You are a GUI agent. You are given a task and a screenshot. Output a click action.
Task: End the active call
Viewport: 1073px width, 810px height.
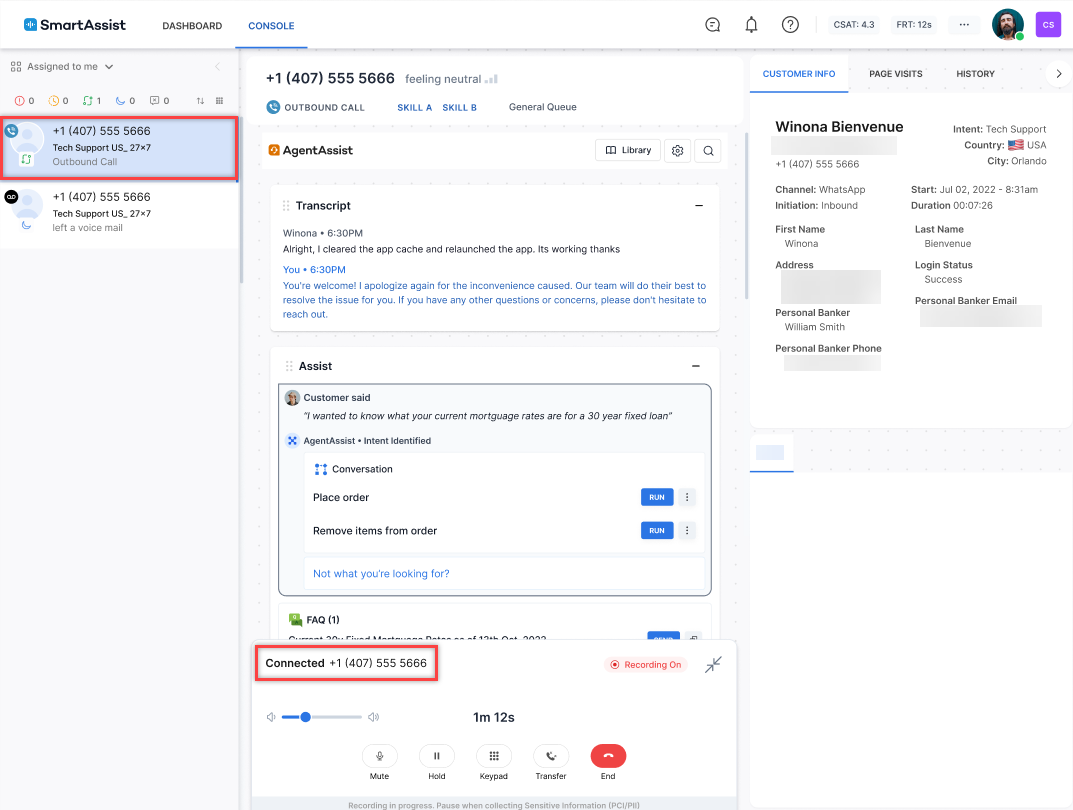point(608,756)
